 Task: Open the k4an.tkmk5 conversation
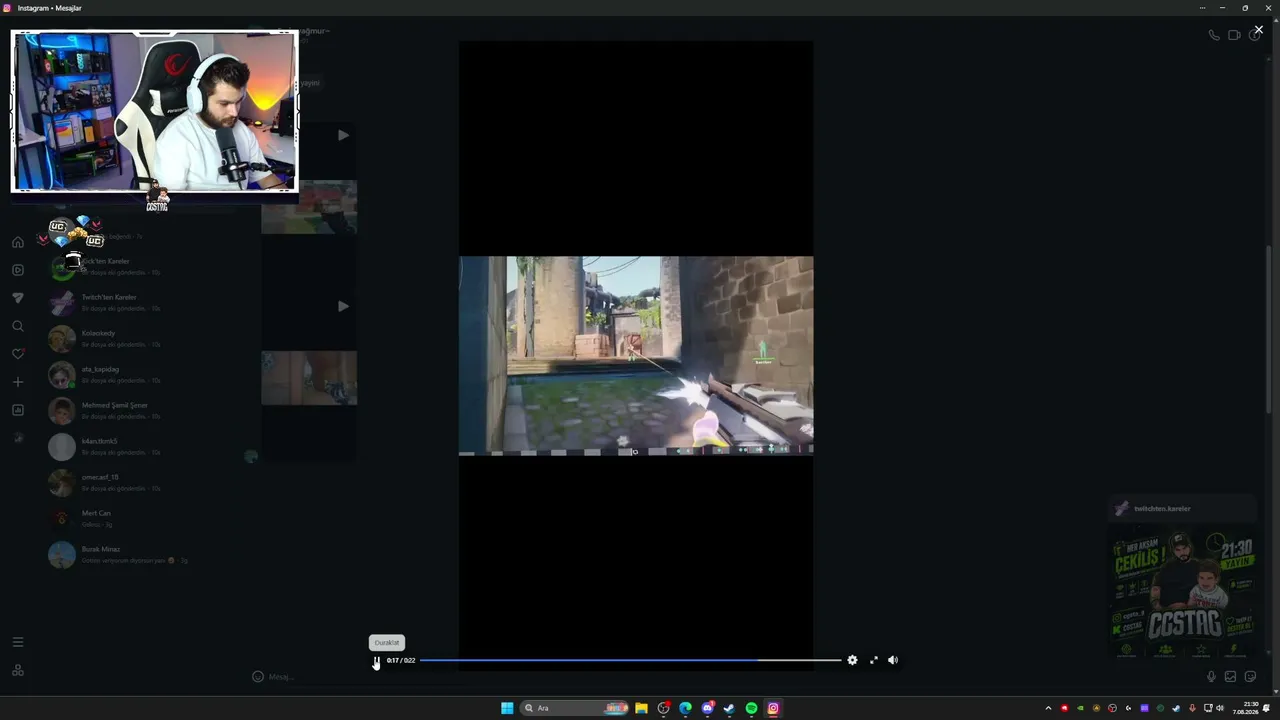140,447
